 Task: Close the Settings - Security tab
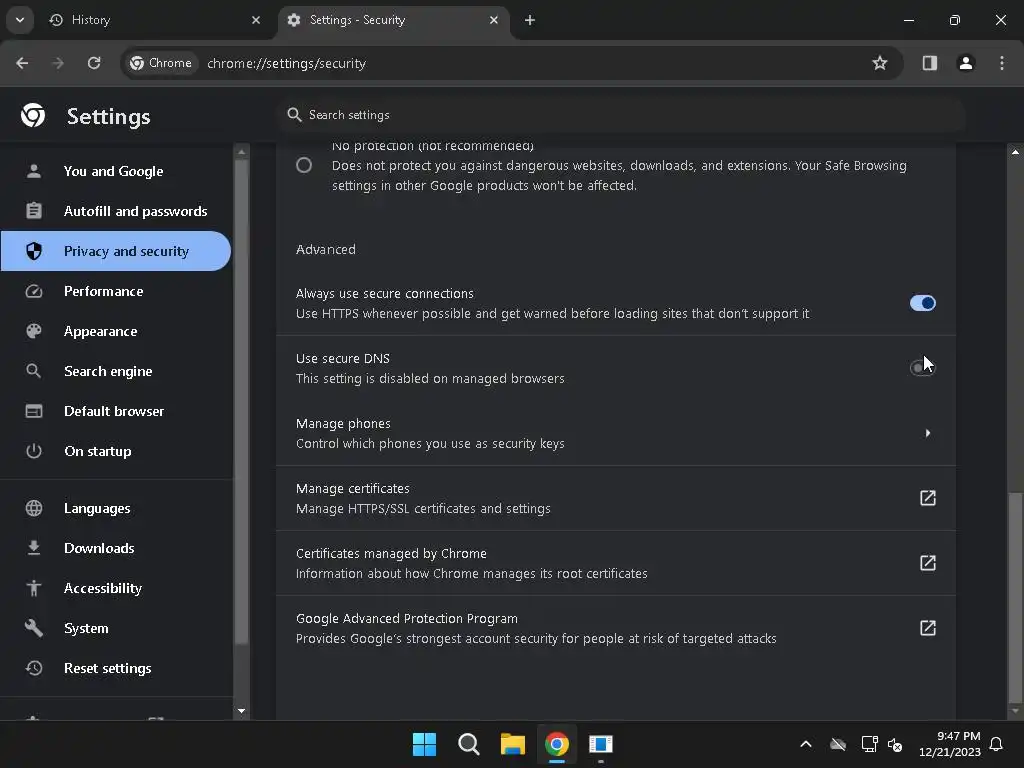coord(494,20)
